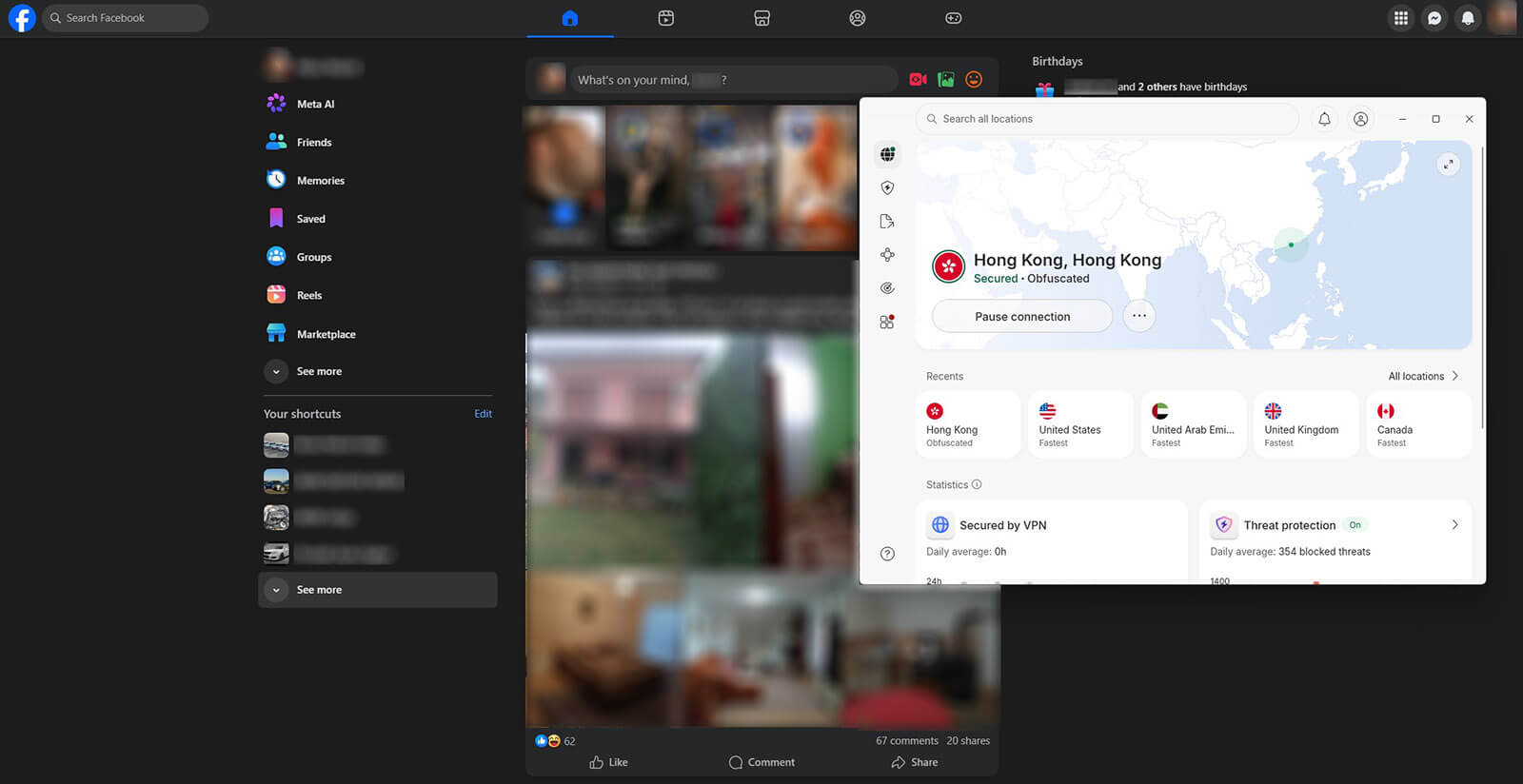Viewport: 1523px width, 784px height.
Task: Click the Hong Kong flag on connection card
Action: (x=948, y=267)
